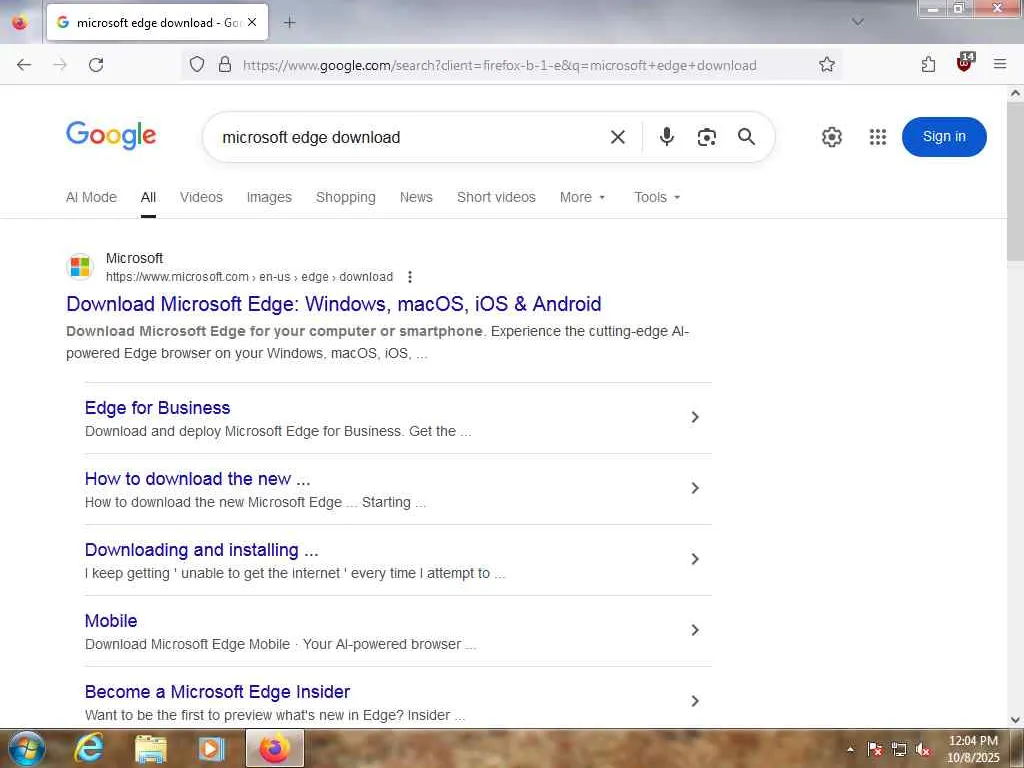Start voice search with the microphone icon

point(667,137)
